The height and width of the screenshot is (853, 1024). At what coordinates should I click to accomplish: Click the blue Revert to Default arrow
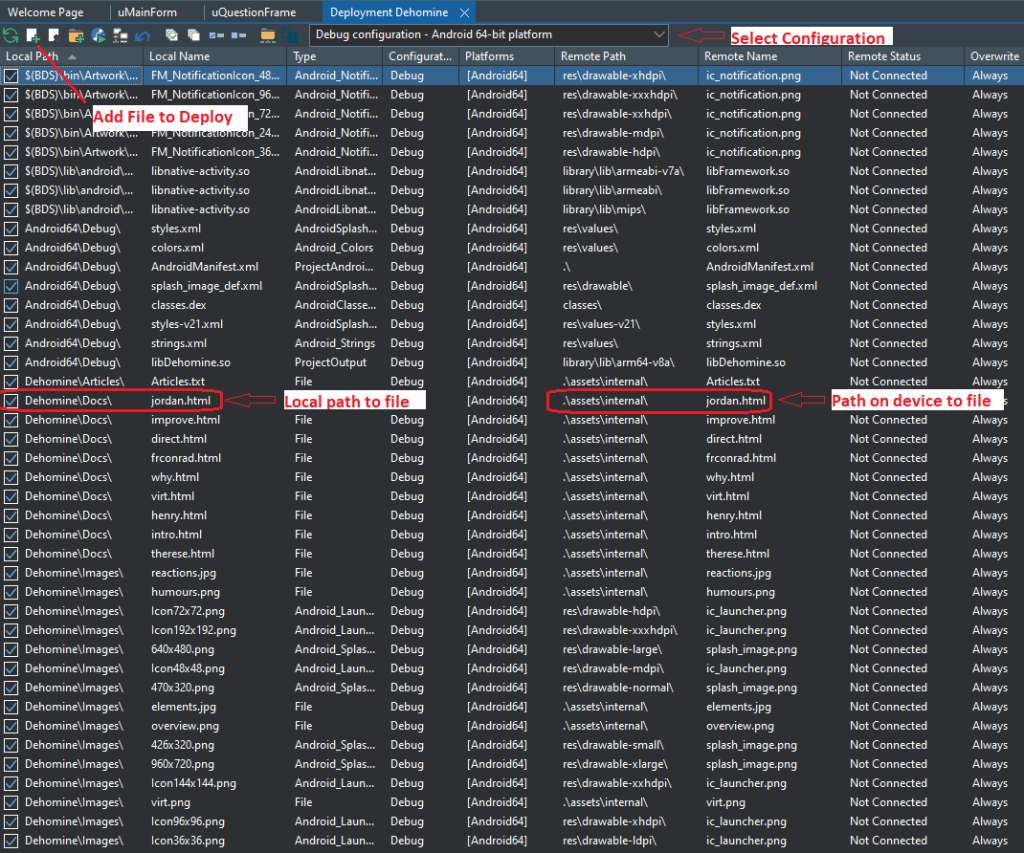pyautogui.click(x=142, y=36)
